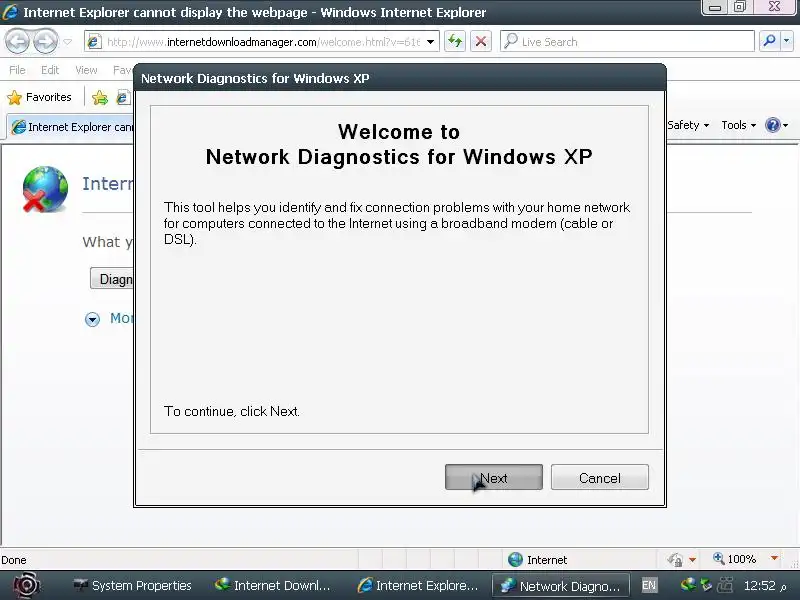Image resolution: width=800 pixels, height=600 pixels.
Task: Click the security lock icon in status bar
Action: click(676, 560)
